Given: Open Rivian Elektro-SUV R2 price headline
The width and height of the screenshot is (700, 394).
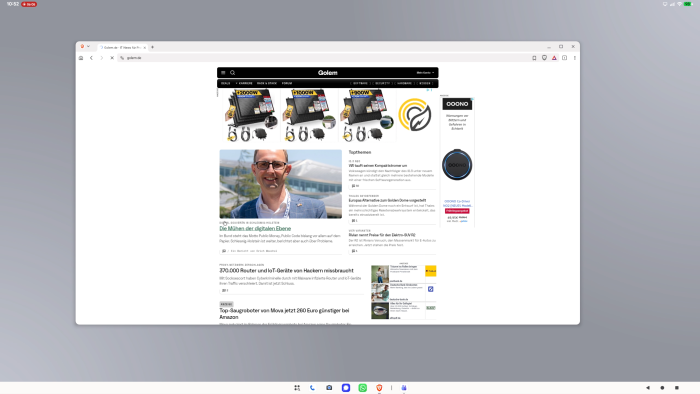Looking at the screenshot, I should click(382, 235).
